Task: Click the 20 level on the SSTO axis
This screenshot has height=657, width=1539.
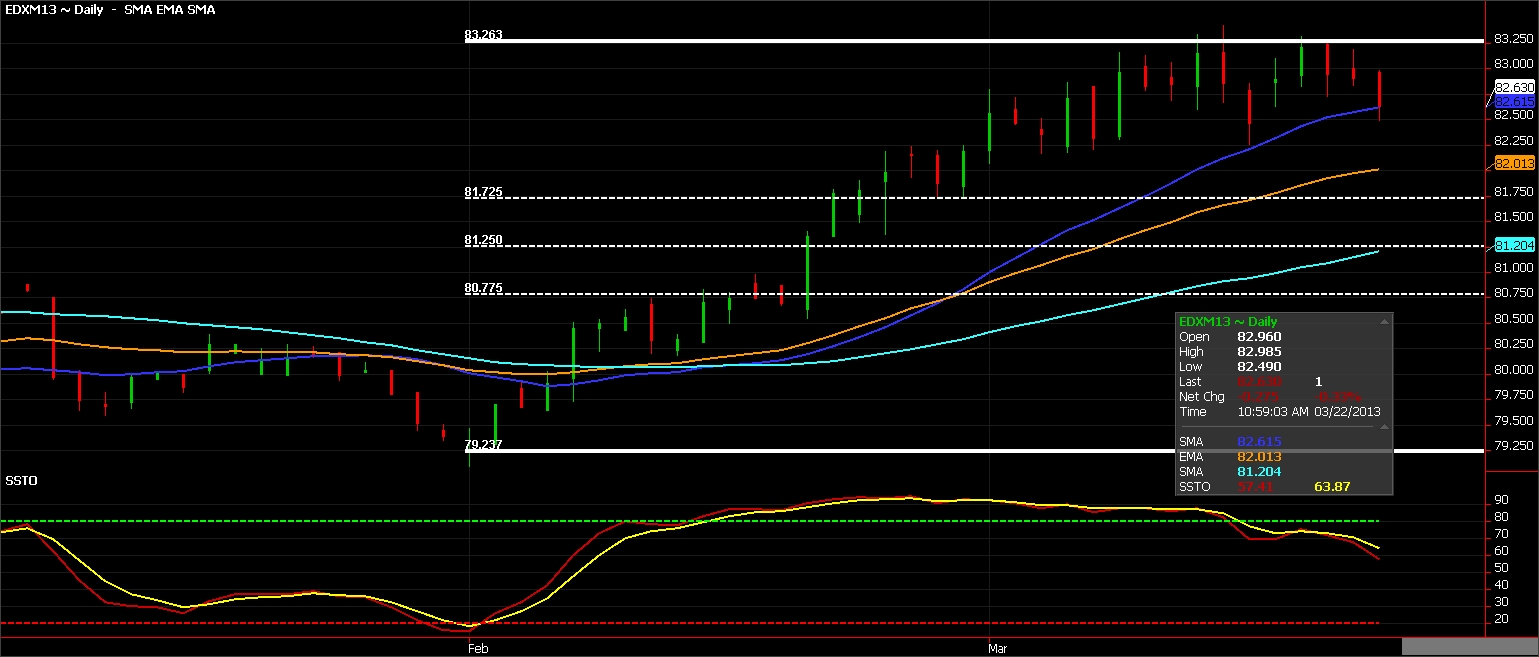Action: point(1501,619)
